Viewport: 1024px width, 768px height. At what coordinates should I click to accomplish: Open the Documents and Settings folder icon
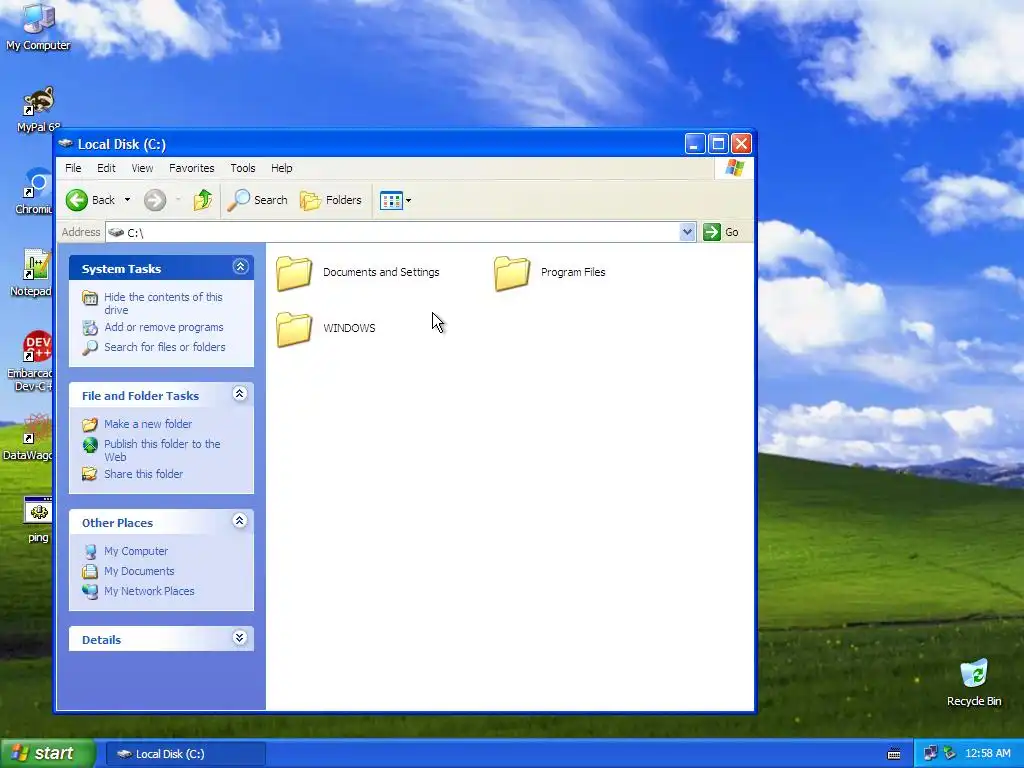pos(294,273)
